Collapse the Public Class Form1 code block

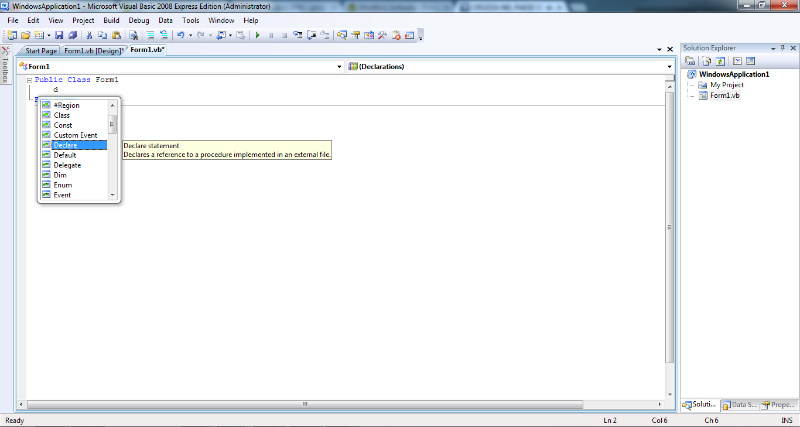pos(29,79)
